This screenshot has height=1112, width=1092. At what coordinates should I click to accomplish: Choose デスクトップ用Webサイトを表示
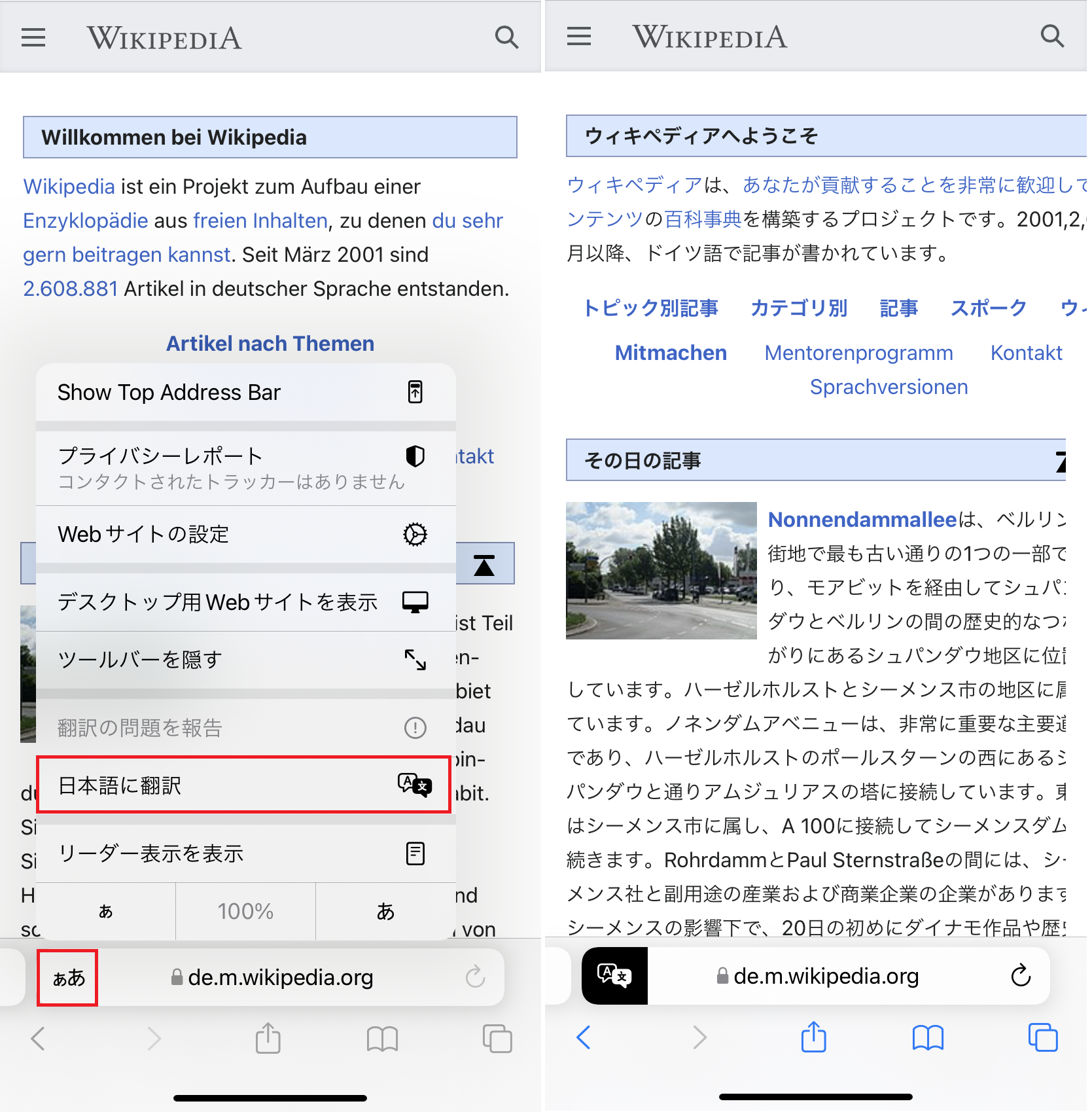pos(246,602)
